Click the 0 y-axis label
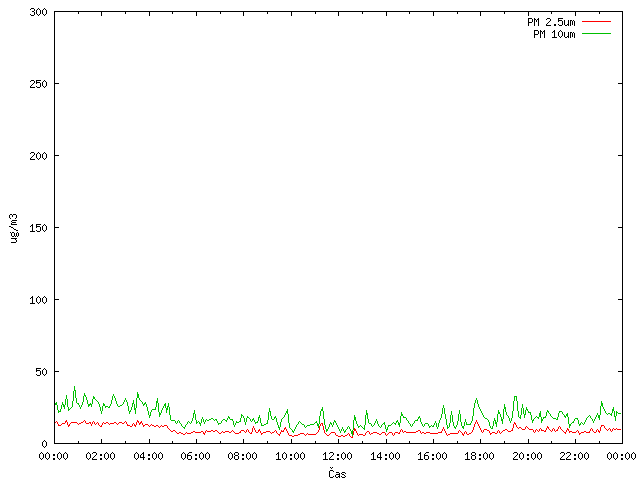640x480 pixels. 44,444
